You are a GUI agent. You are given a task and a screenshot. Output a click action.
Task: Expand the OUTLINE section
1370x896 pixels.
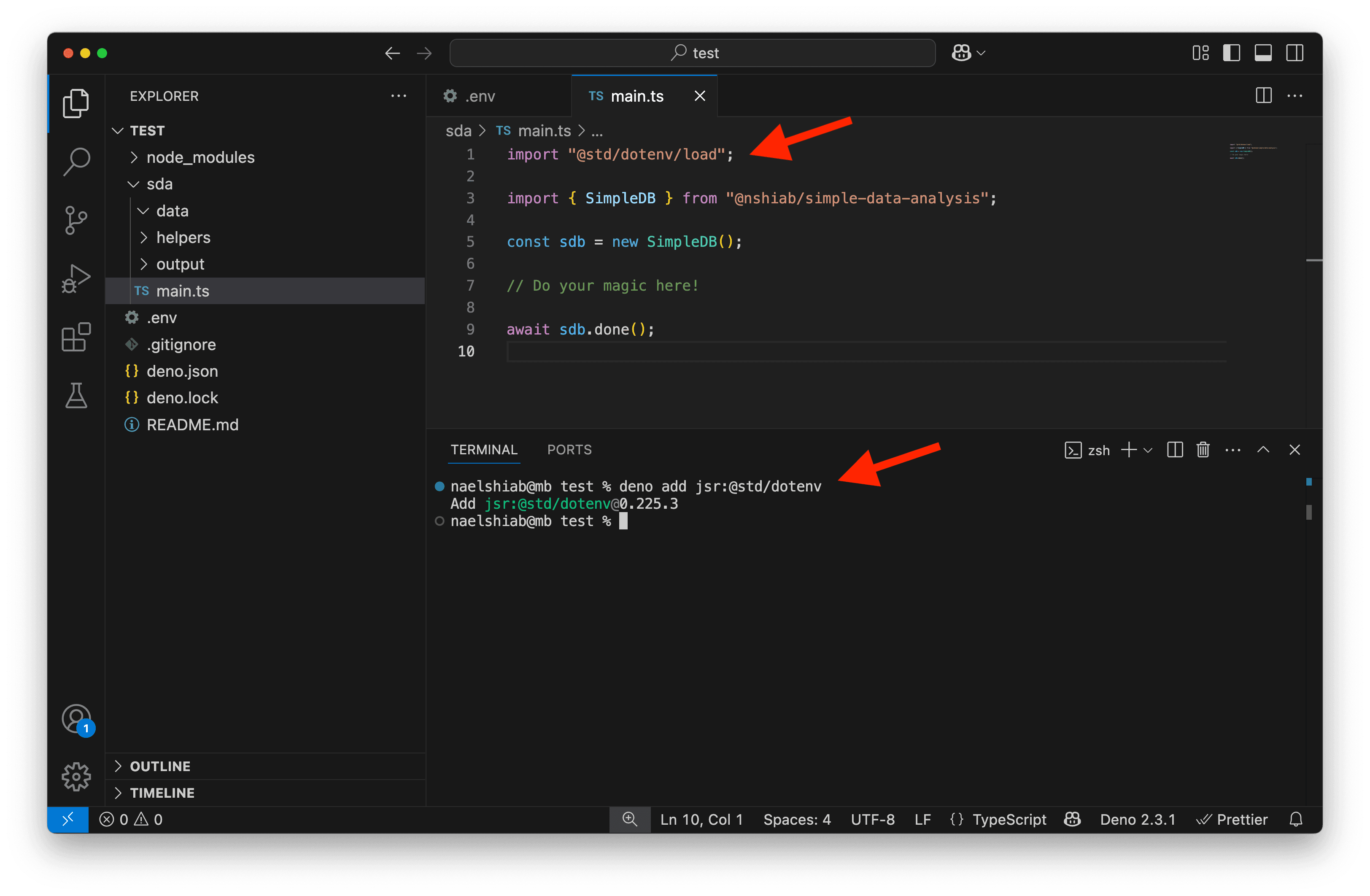point(265,766)
